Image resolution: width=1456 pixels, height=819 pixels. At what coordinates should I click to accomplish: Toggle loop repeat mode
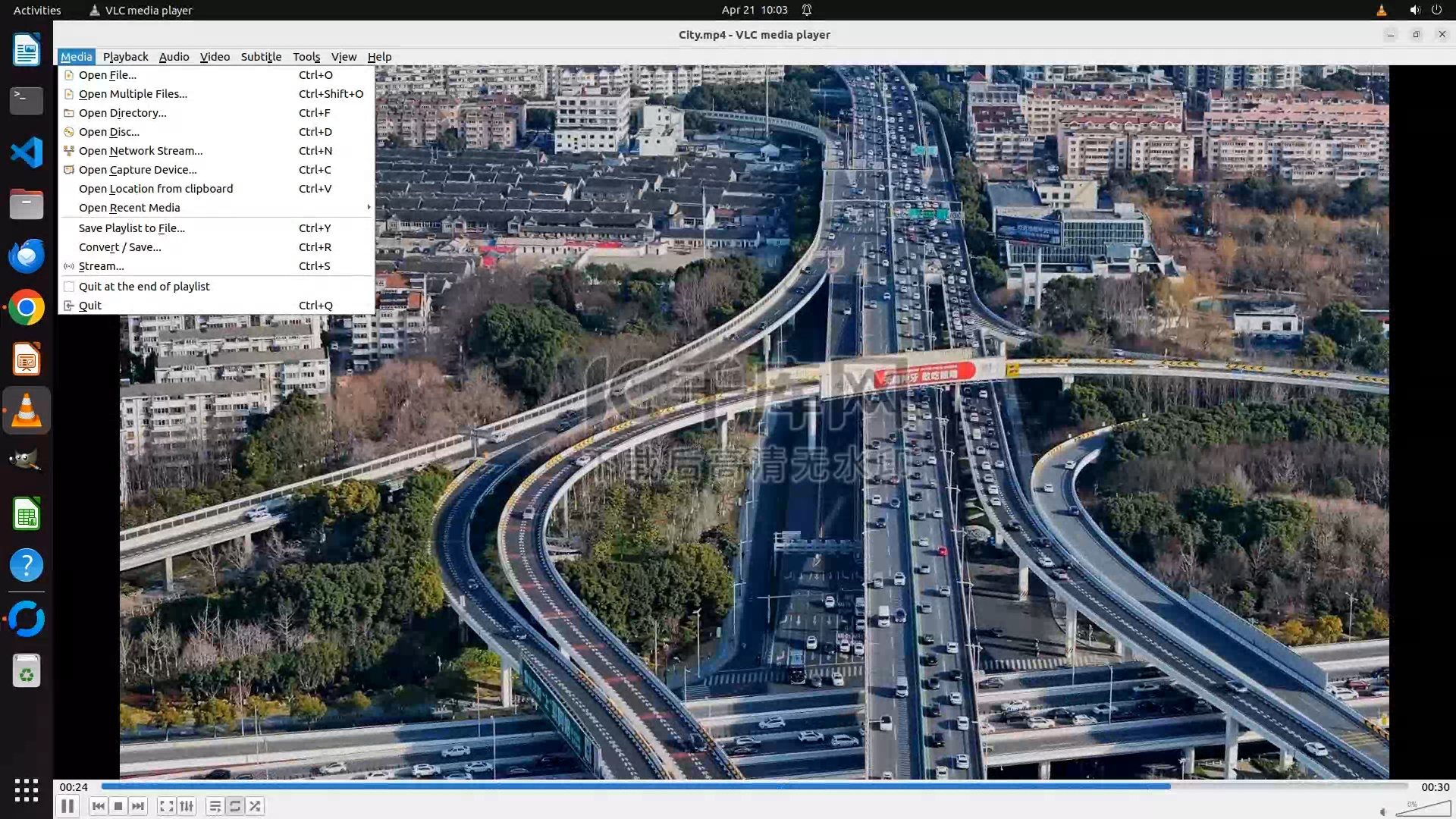pos(235,806)
